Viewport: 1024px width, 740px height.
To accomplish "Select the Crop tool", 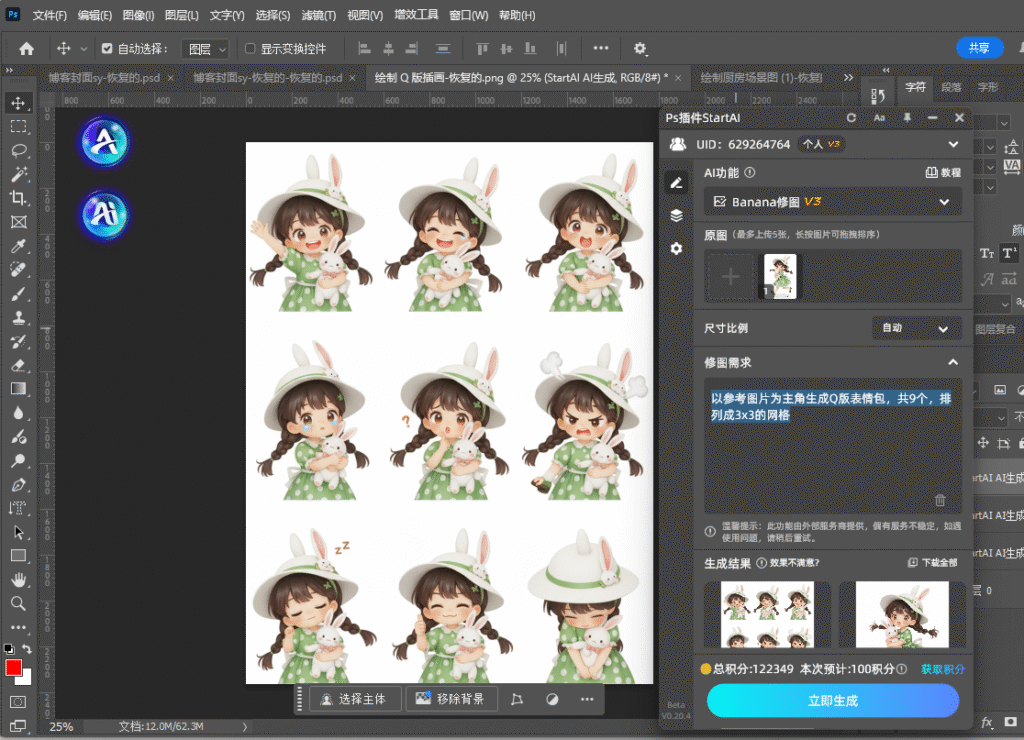I will (18, 198).
